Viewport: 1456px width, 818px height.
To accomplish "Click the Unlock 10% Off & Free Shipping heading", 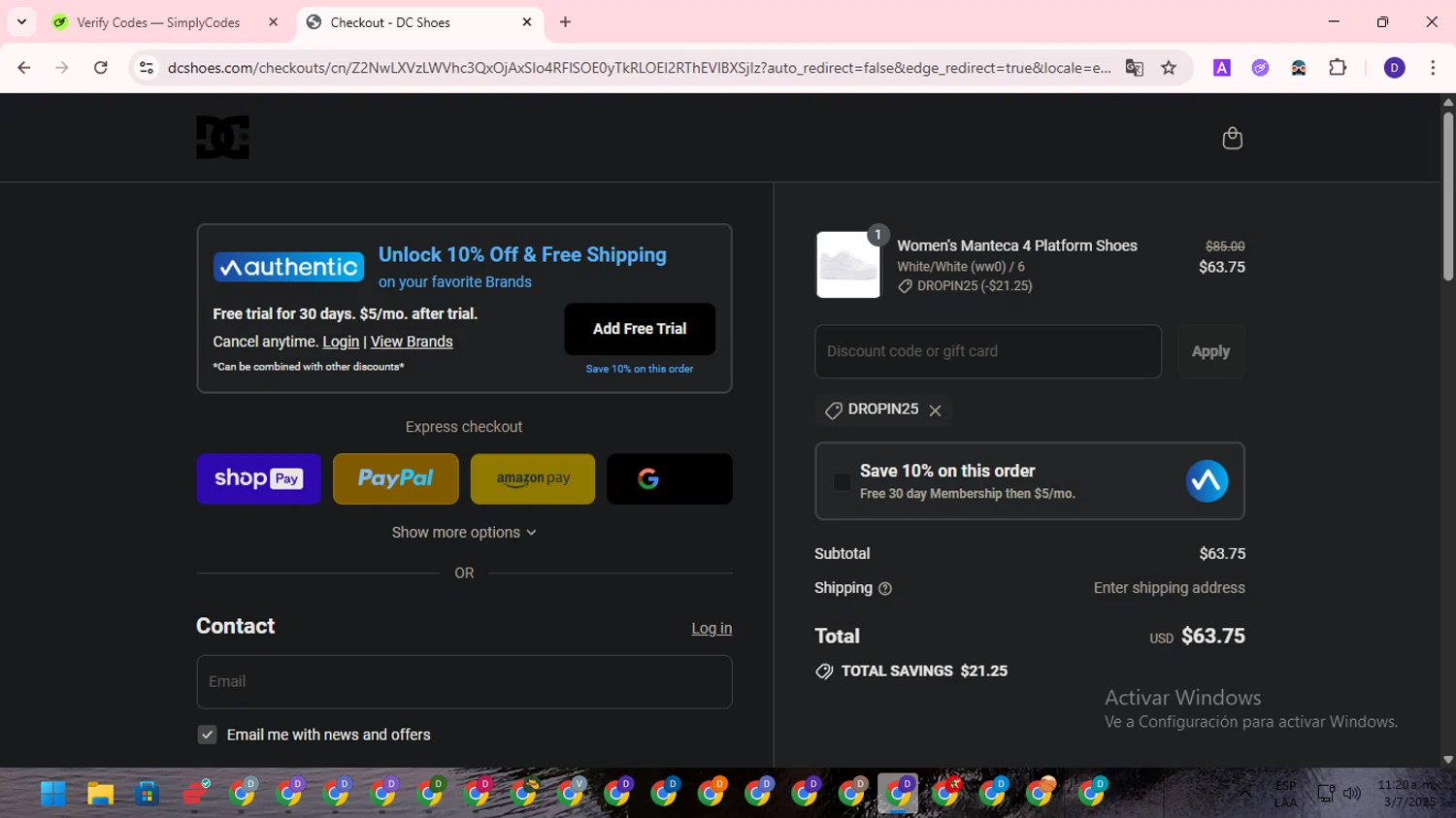I will click(522, 255).
